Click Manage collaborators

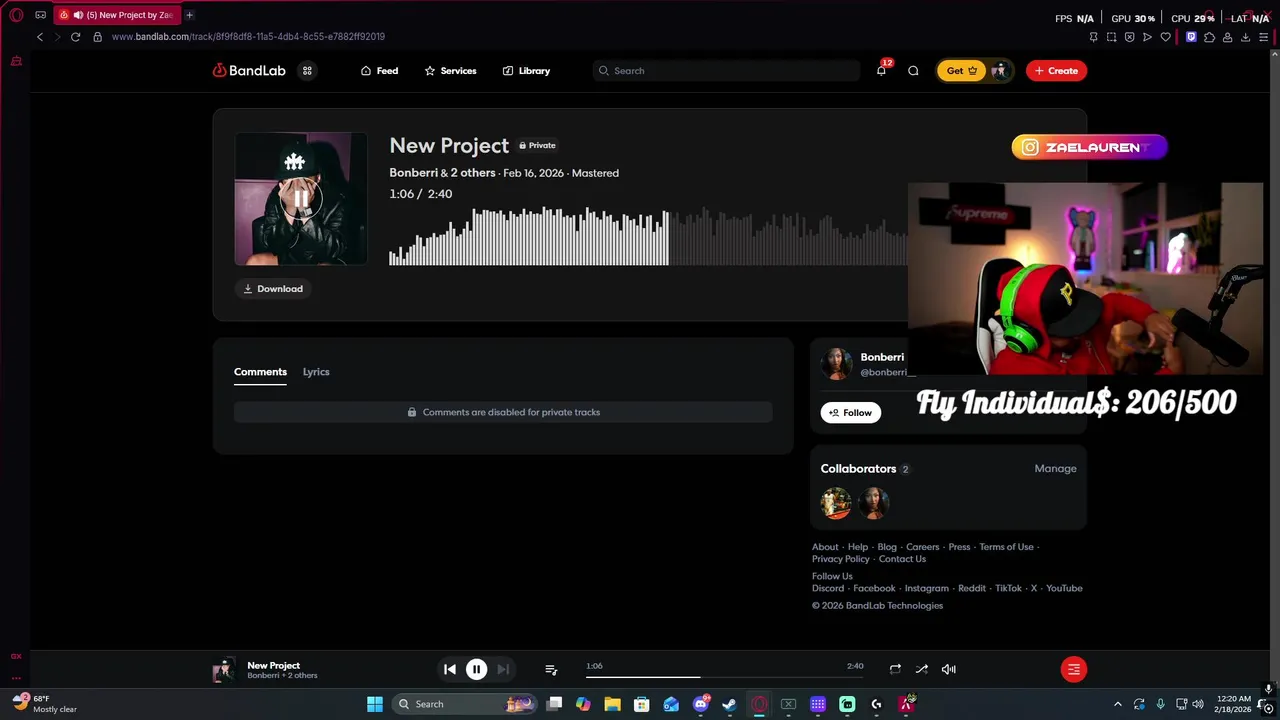(1055, 469)
